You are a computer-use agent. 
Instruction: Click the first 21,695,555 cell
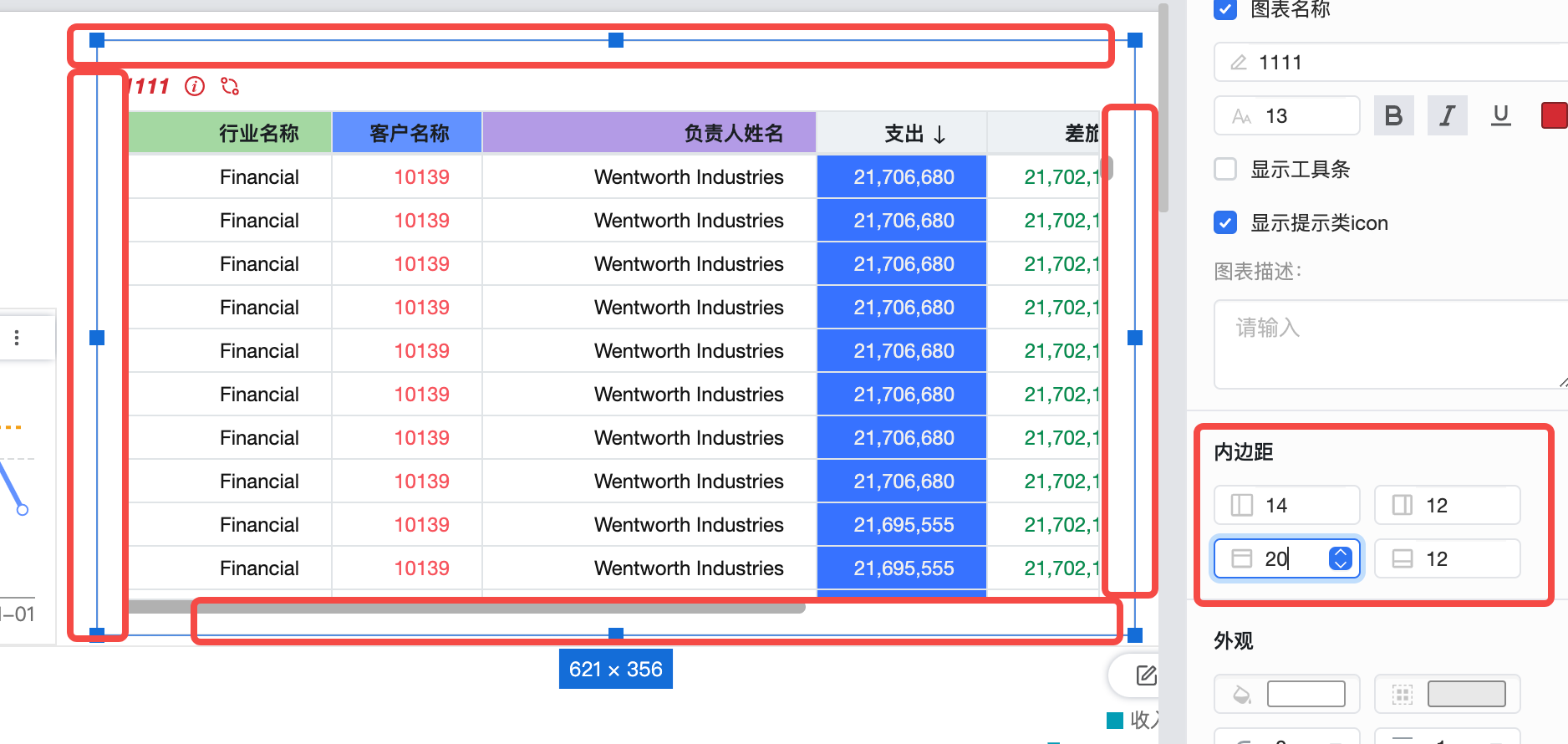tap(902, 525)
